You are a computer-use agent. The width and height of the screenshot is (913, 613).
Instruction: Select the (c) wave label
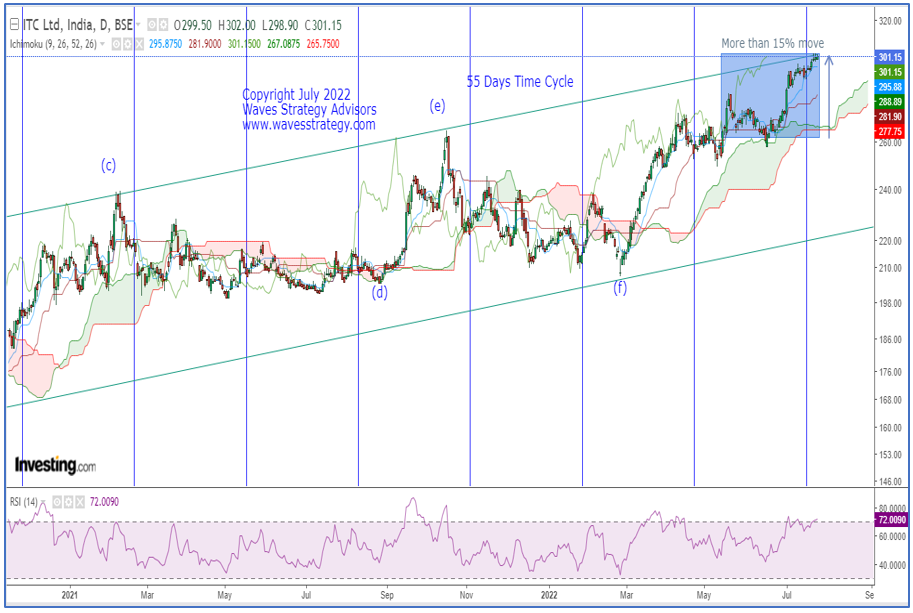click(108, 165)
